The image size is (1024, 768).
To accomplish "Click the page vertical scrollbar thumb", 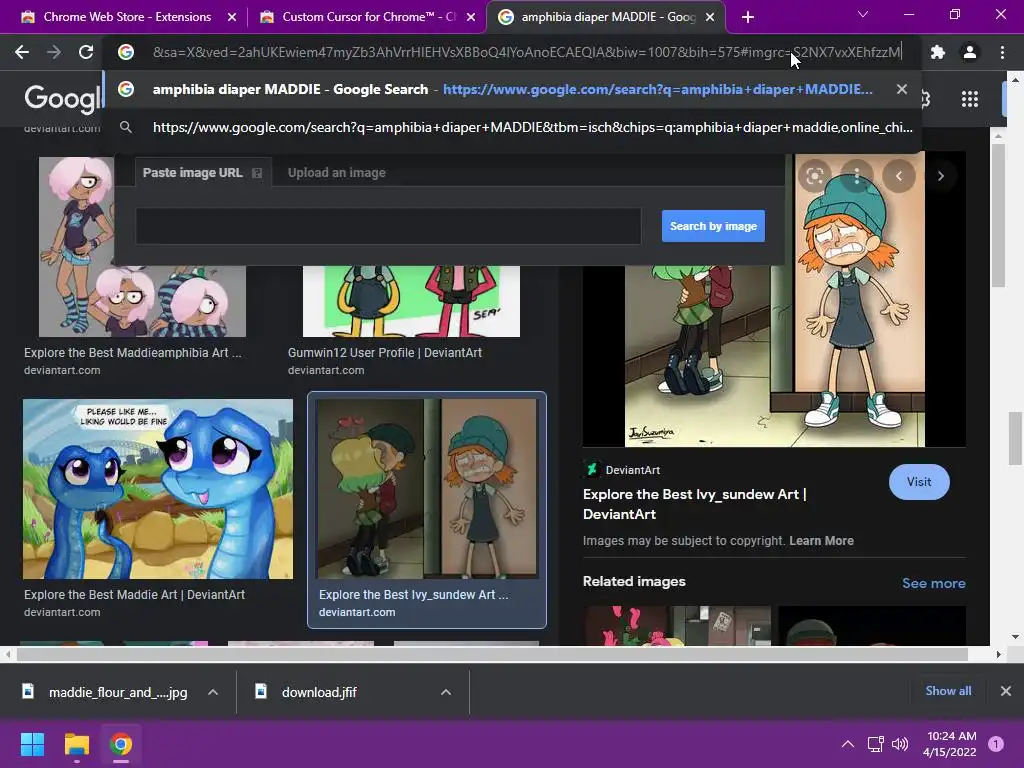I will 1016,438.
